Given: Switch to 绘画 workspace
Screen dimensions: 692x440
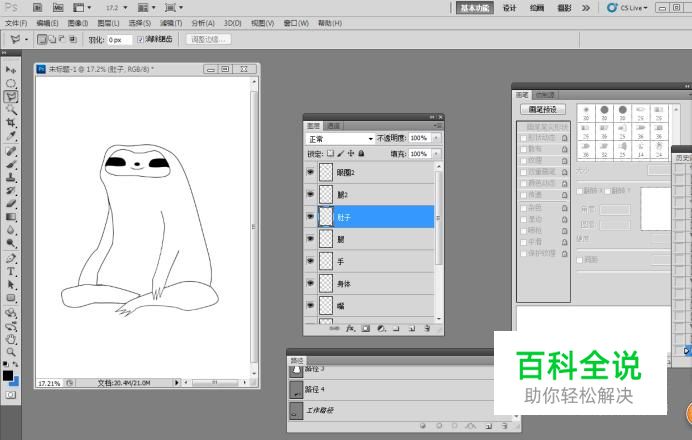Looking at the screenshot, I should point(537,8).
